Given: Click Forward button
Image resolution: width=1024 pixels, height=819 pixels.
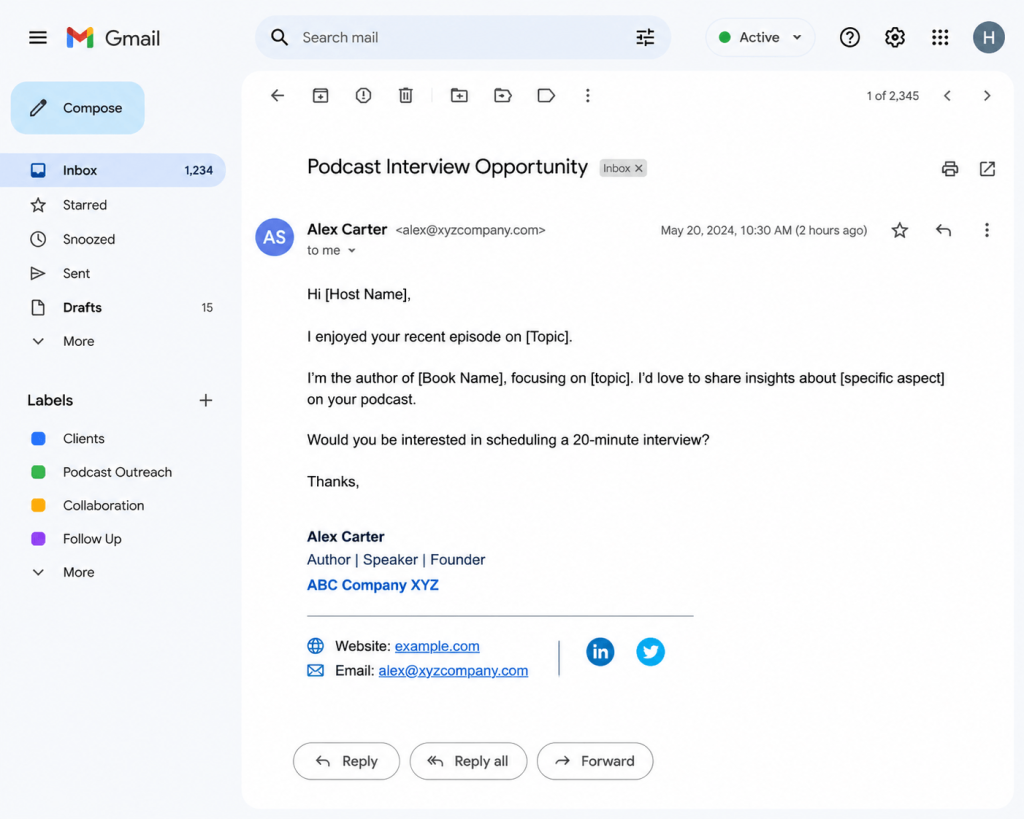Looking at the screenshot, I should 595,761.
